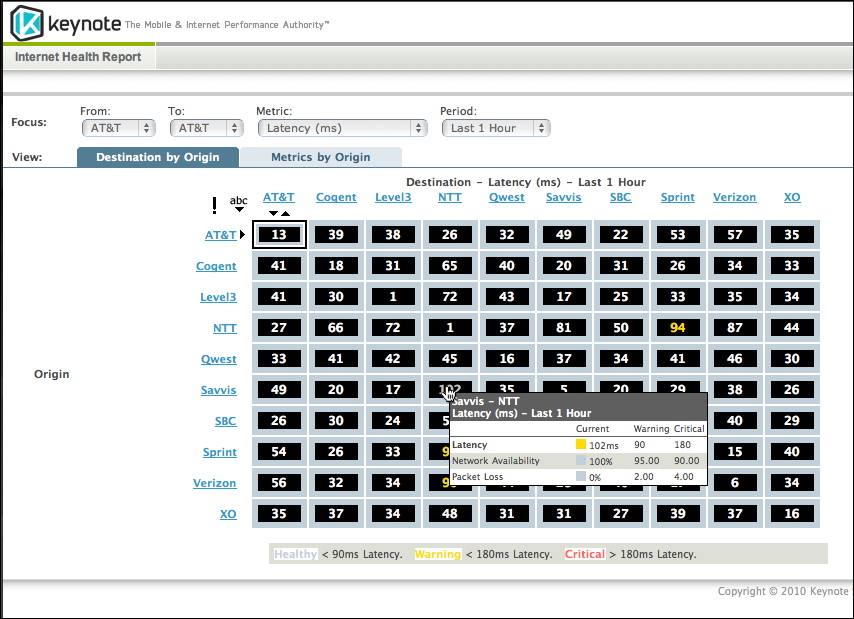854x619 pixels.
Task: Select the NTT origin, Verizon destination cell 87
Action: tap(735, 328)
